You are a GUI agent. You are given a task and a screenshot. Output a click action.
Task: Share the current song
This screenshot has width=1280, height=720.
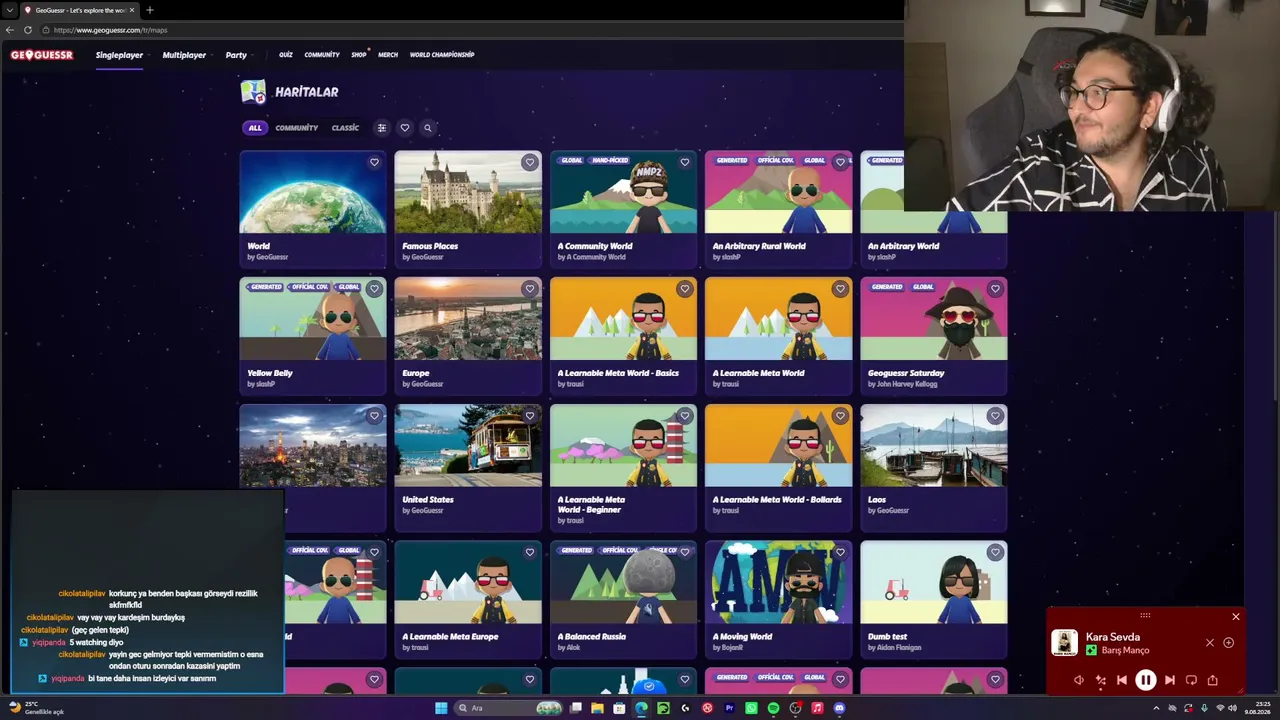1213,680
